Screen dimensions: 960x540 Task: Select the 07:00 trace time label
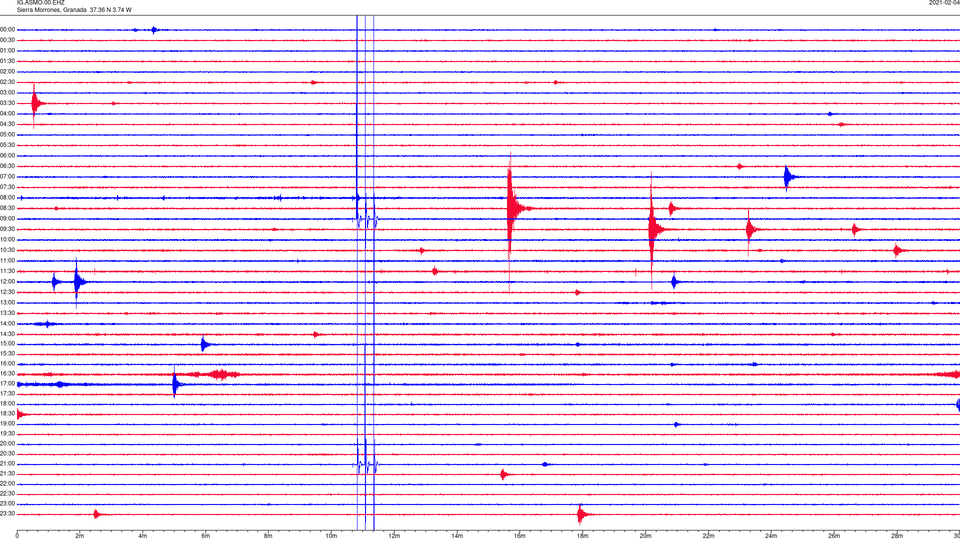click(7, 176)
